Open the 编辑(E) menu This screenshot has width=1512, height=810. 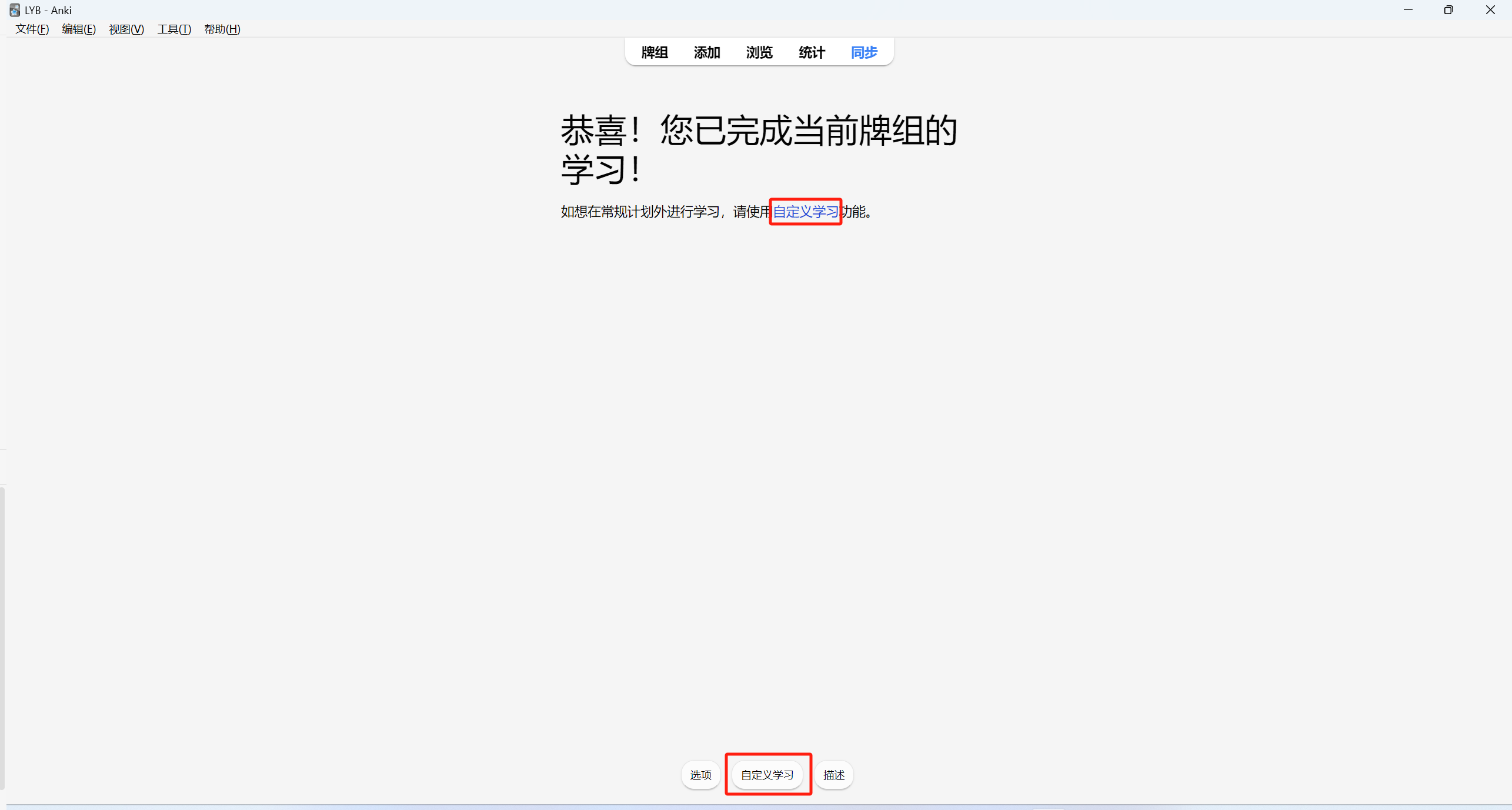79,29
